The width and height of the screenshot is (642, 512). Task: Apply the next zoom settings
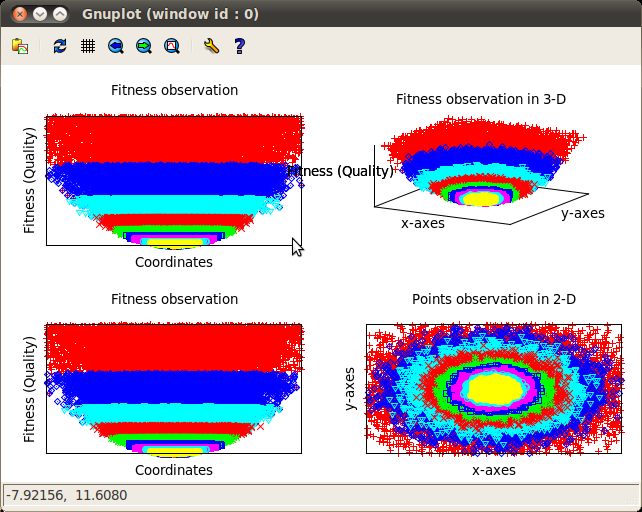pos(144,46)
